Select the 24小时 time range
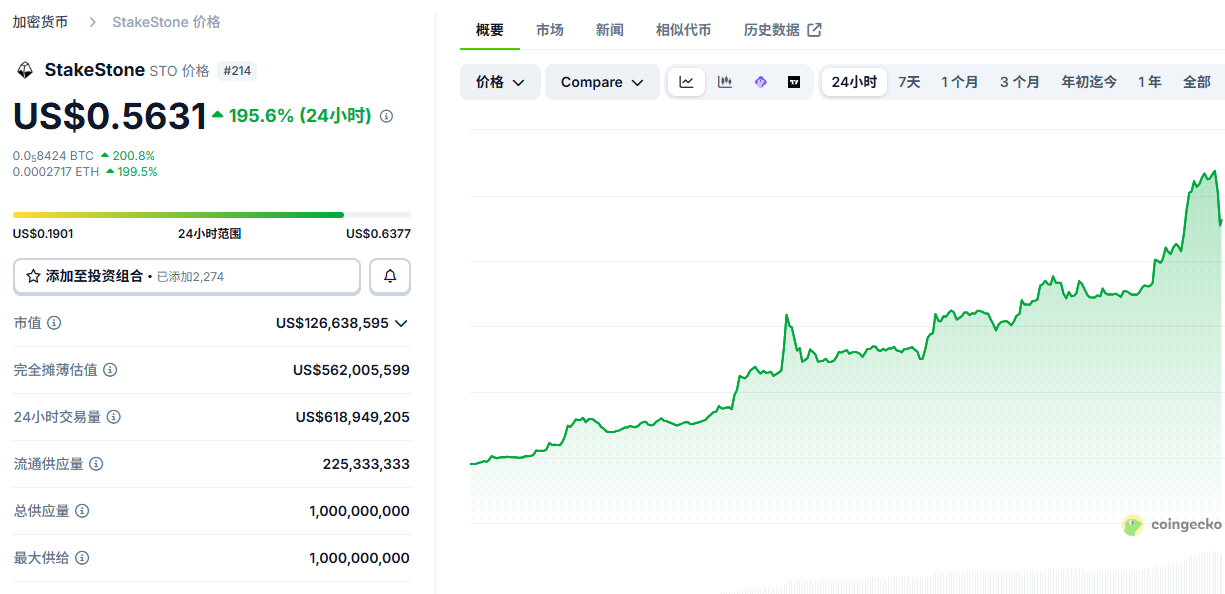The image size is (1225, 594). point(854,82)
